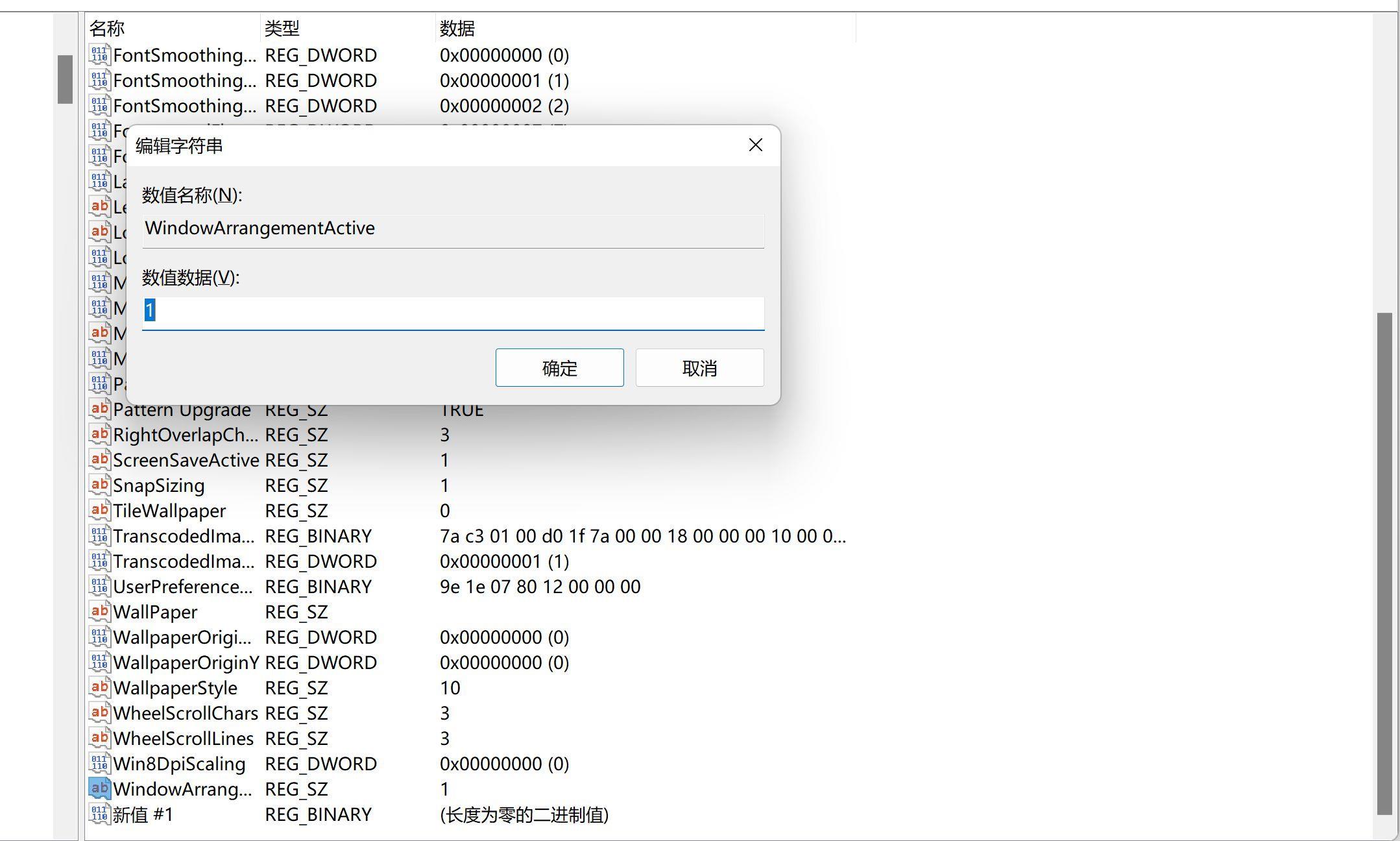Click REG_BINARY type of 新值 #1 row
Screen dimensions: 1400x841
[319, 814]
